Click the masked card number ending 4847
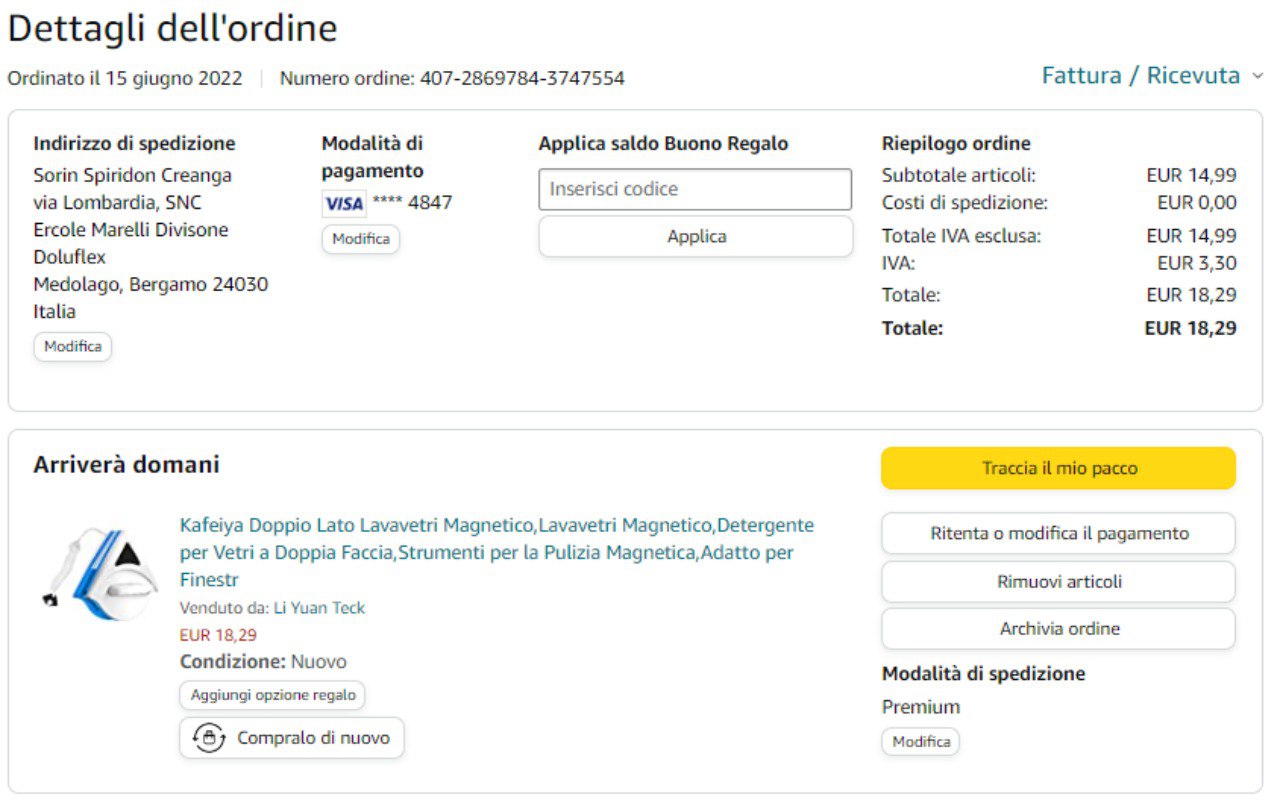 click(x=412, y=203)
